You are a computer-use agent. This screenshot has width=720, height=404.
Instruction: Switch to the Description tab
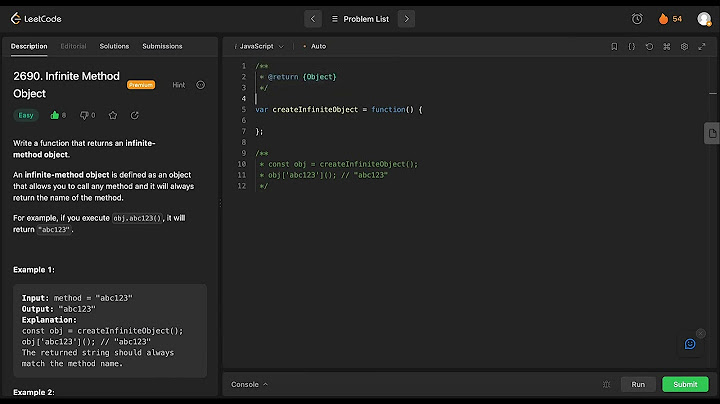coord(29,46)
